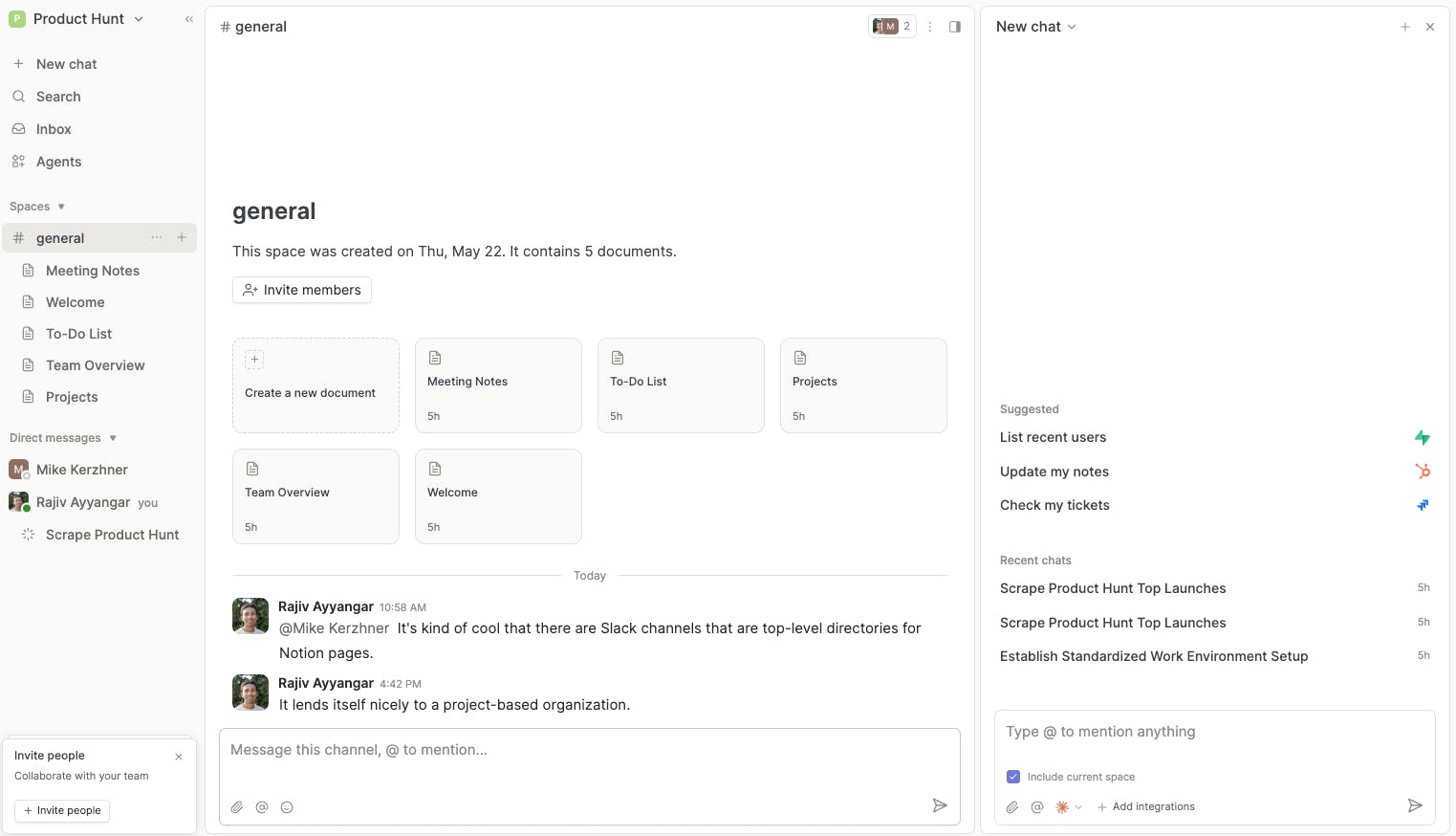This screenshot has width=1456, height=836.
Task: Open emoji picker in channel composer
Action: pyautogui.click(x=287, y=807)
